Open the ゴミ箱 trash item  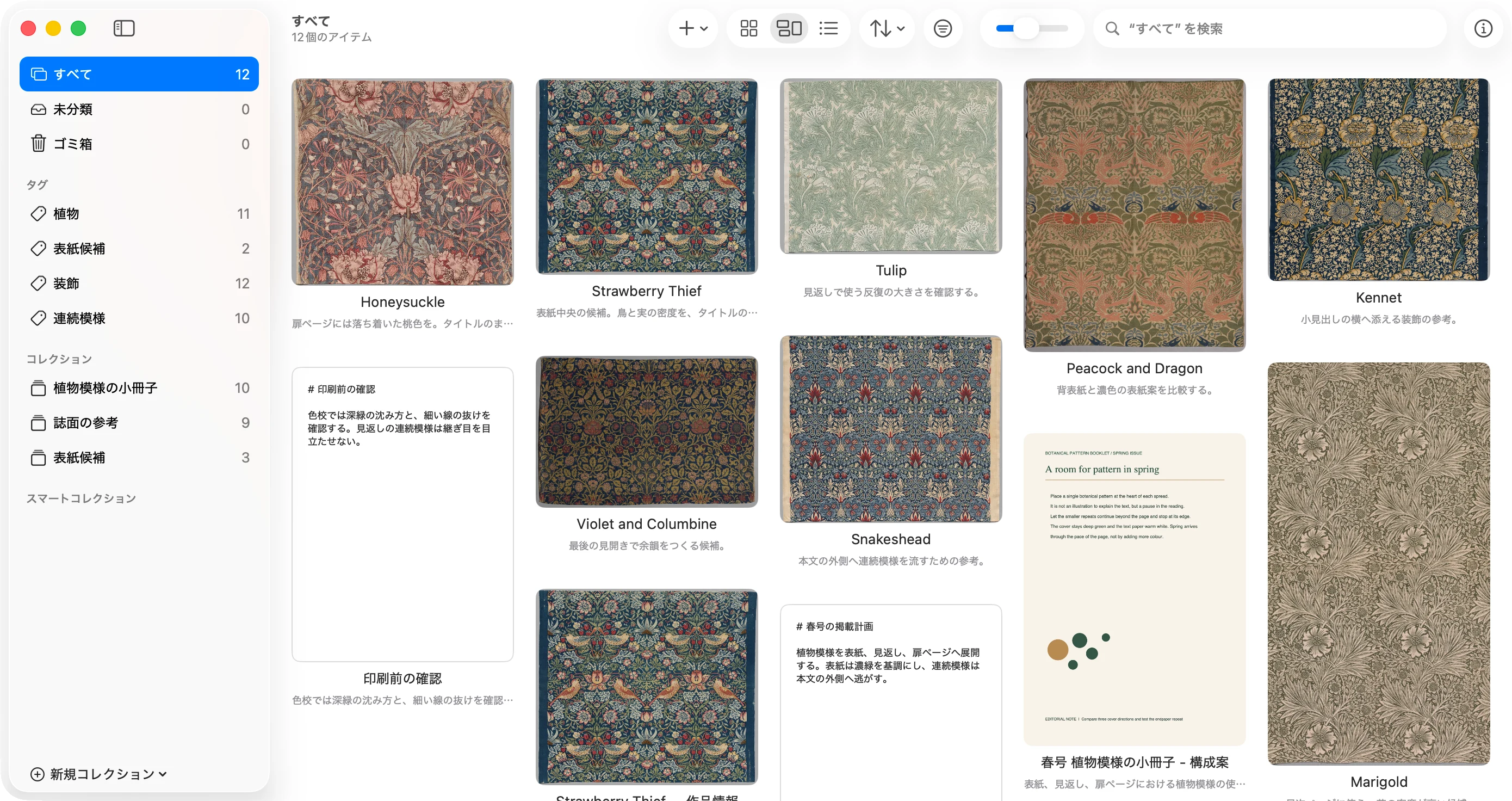pyautogui.click(x=139, y=144)
